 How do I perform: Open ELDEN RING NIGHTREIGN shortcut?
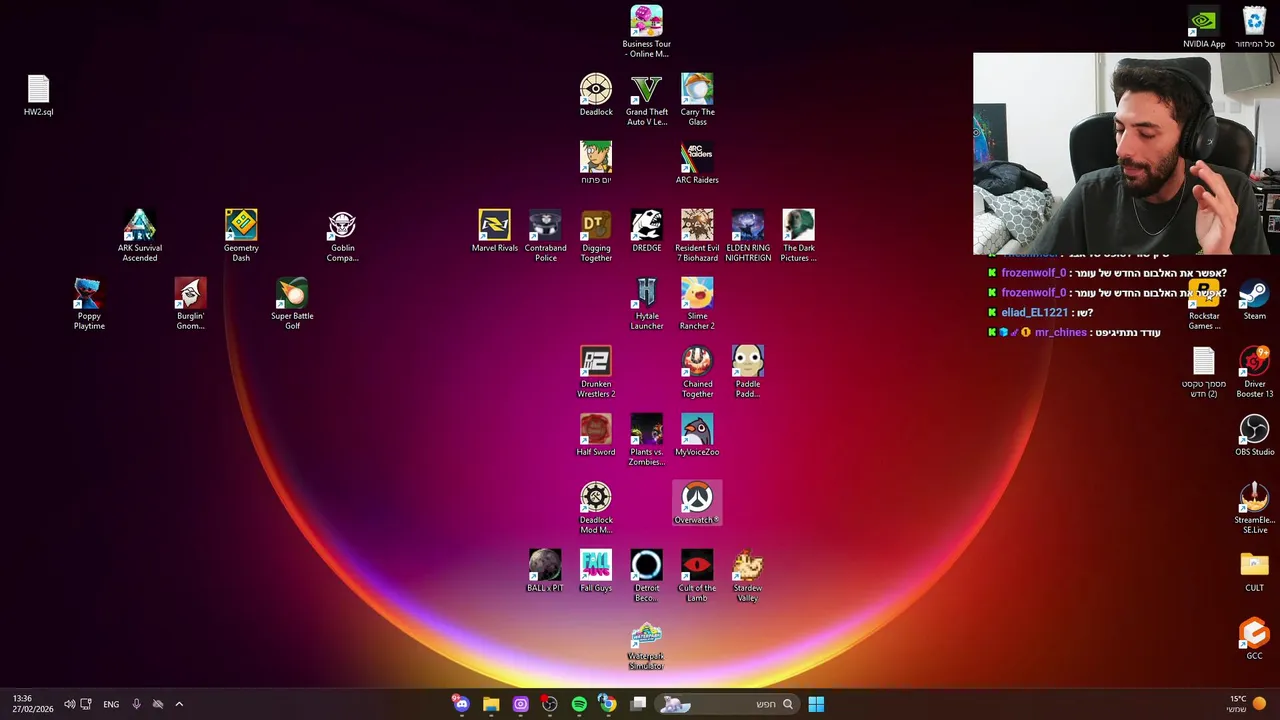(x=748, y=235)
